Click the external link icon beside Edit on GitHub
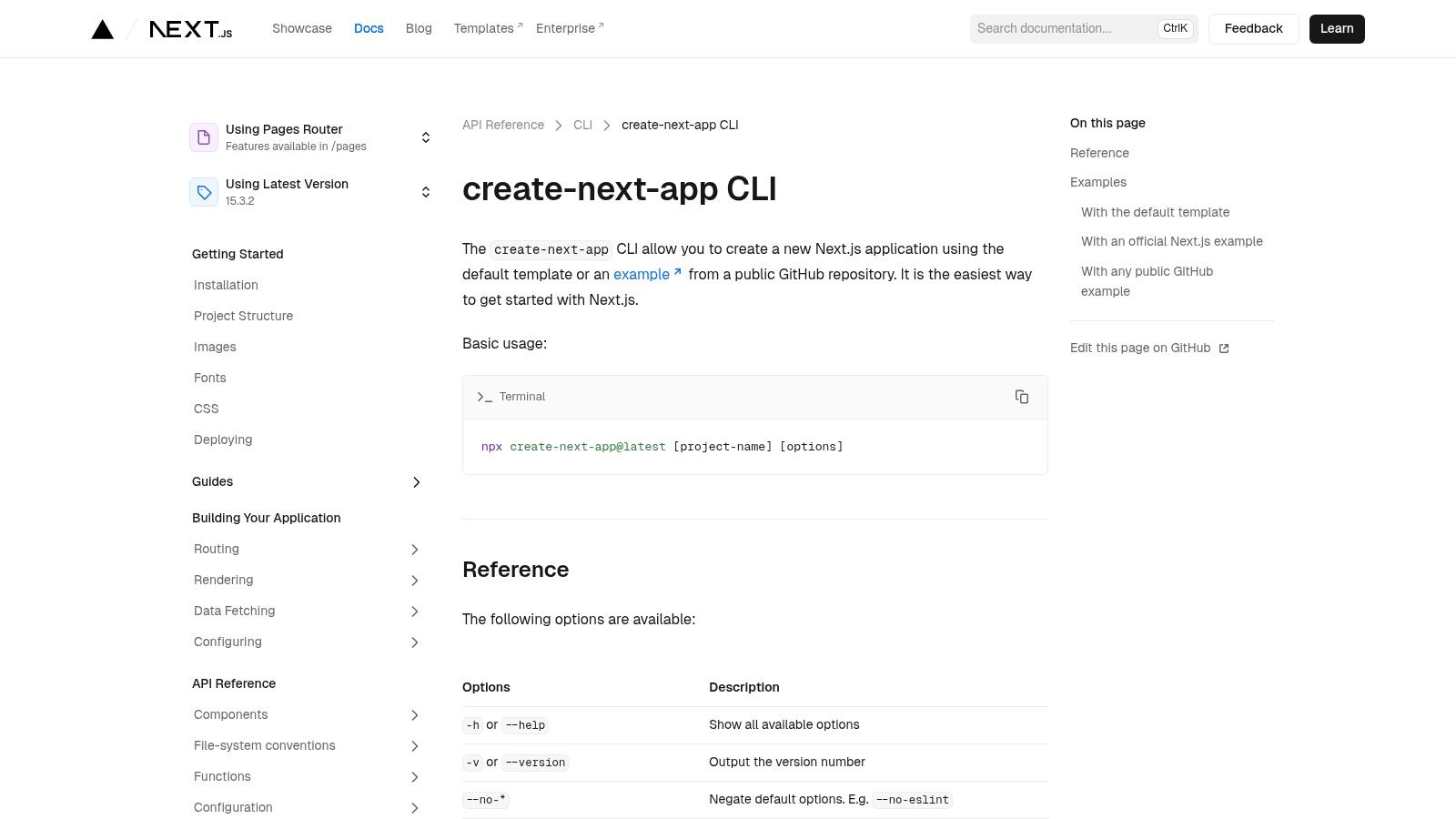Image resolution: width=1456 pixels, height=819 pixels. tap(1224, 349)
